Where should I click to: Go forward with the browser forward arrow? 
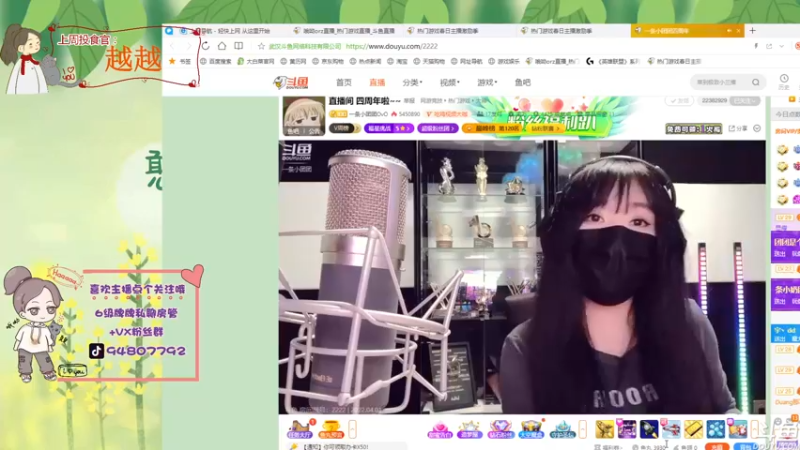point(189,46)
